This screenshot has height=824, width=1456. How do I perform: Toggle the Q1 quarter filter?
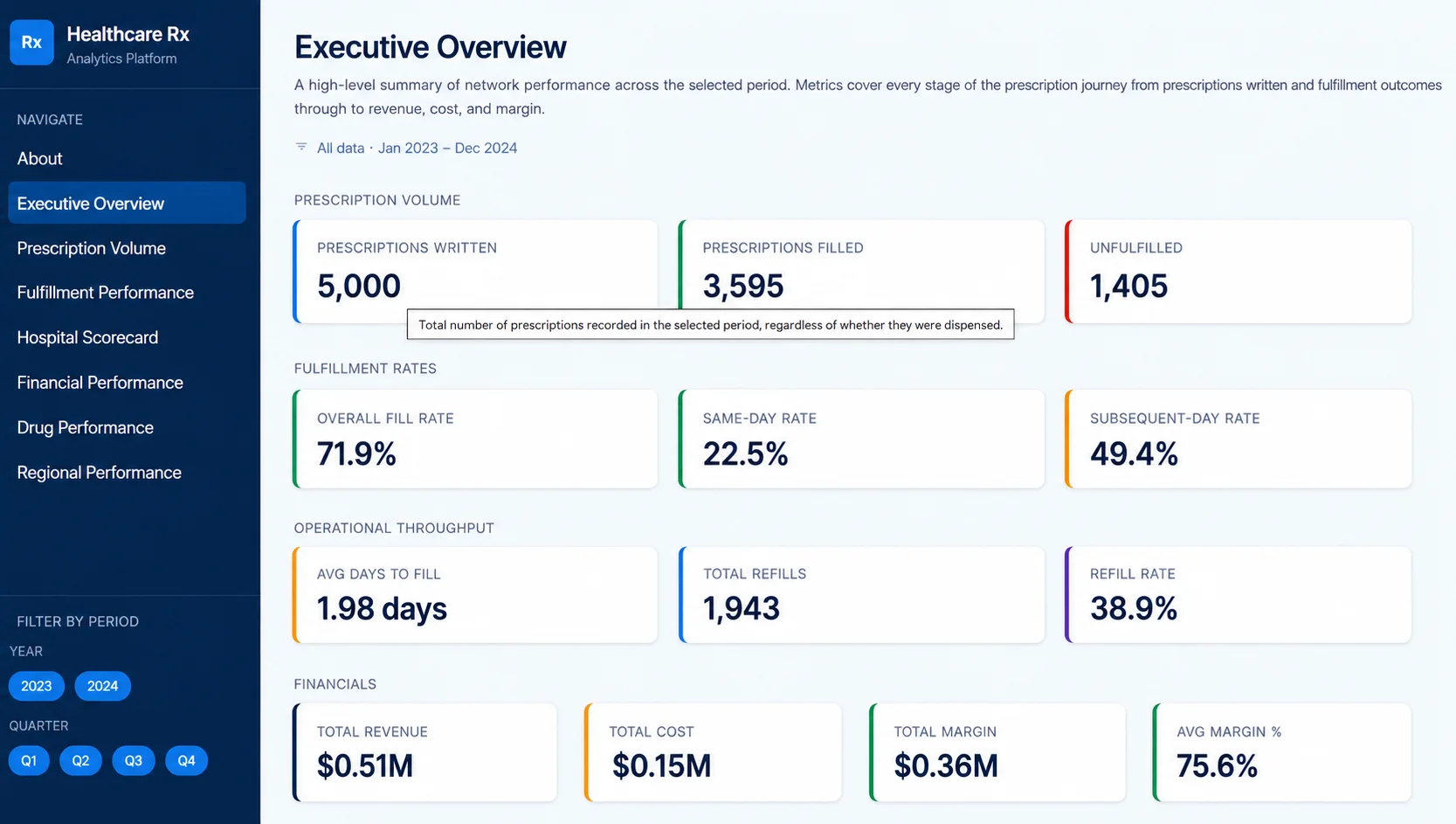[x=29, y=760]
